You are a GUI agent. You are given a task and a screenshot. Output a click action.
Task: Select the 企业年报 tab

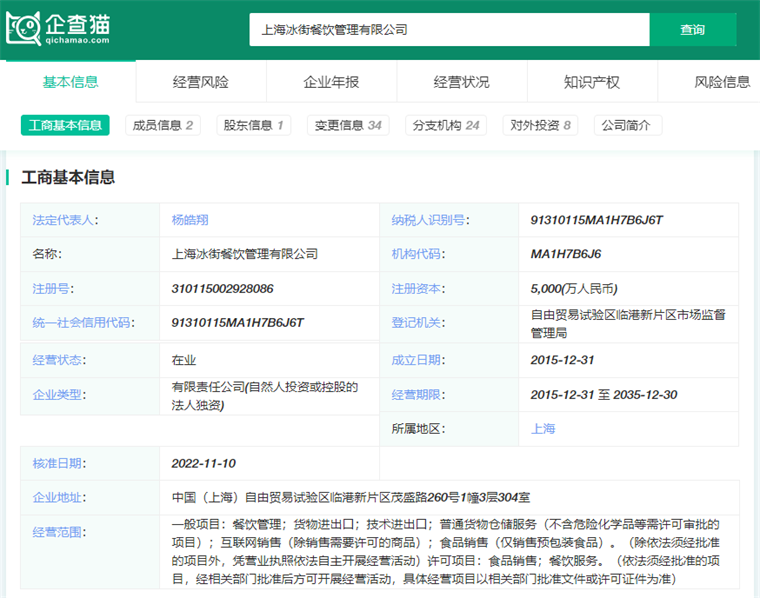tap(331, 82)
